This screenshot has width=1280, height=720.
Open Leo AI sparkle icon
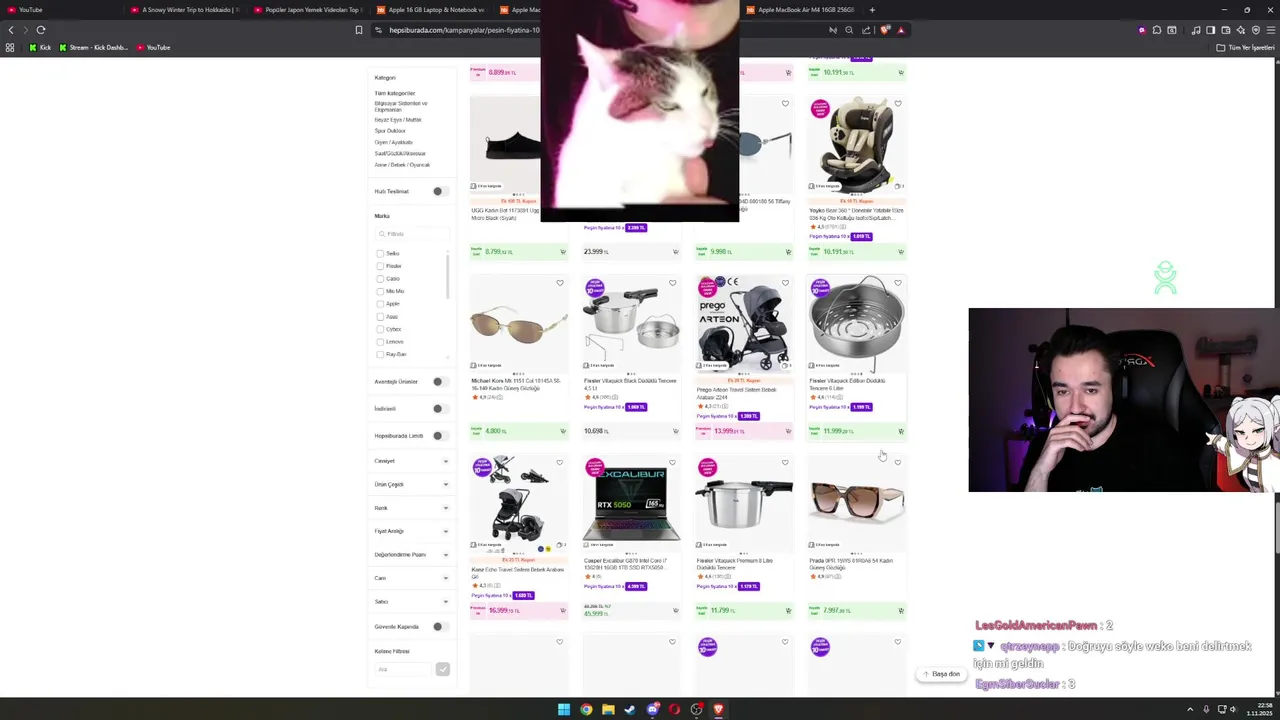tap(1240, 30)
